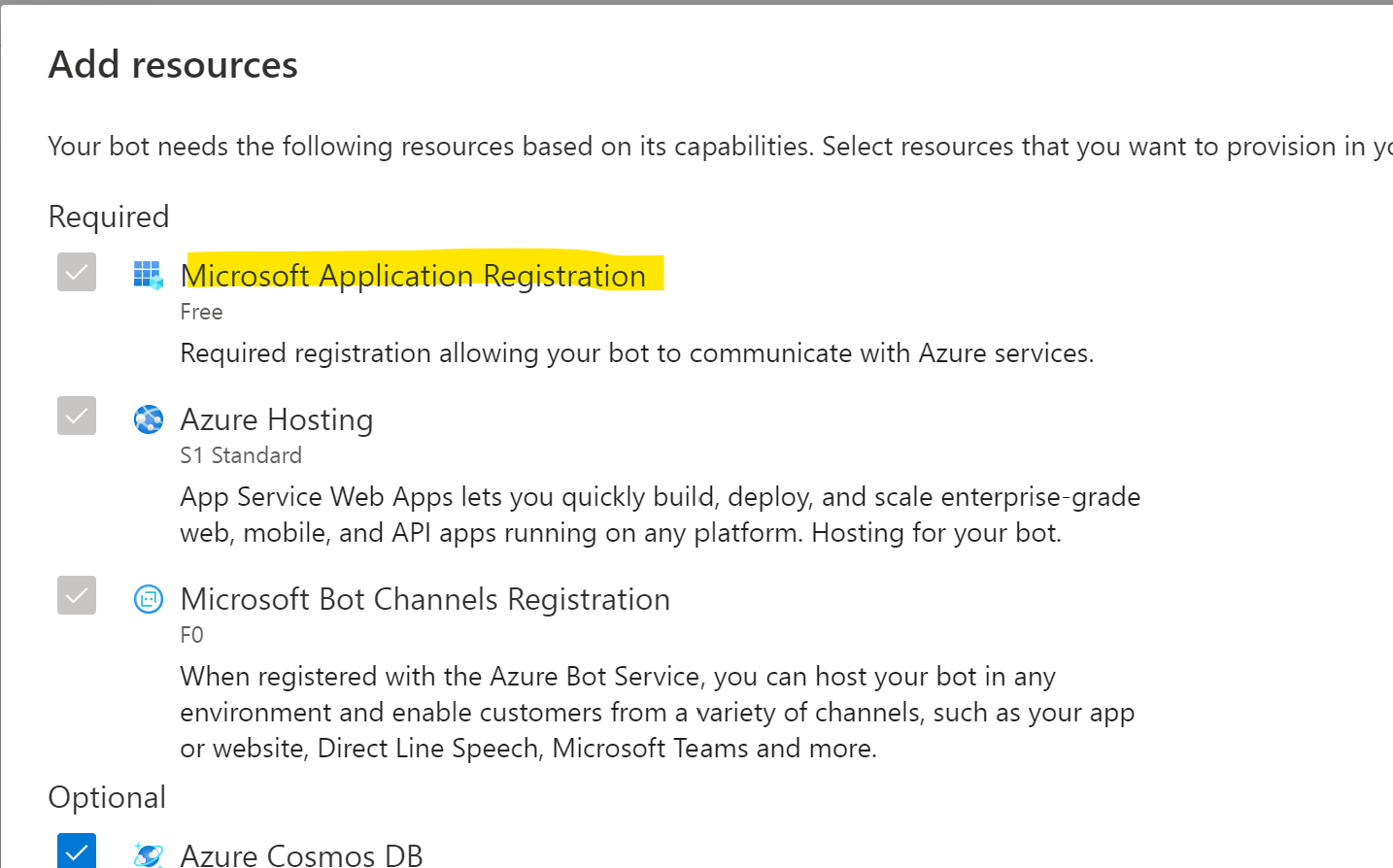
Task: Click the S1 Standard pricing label
Action: click(x=241, y=454)
